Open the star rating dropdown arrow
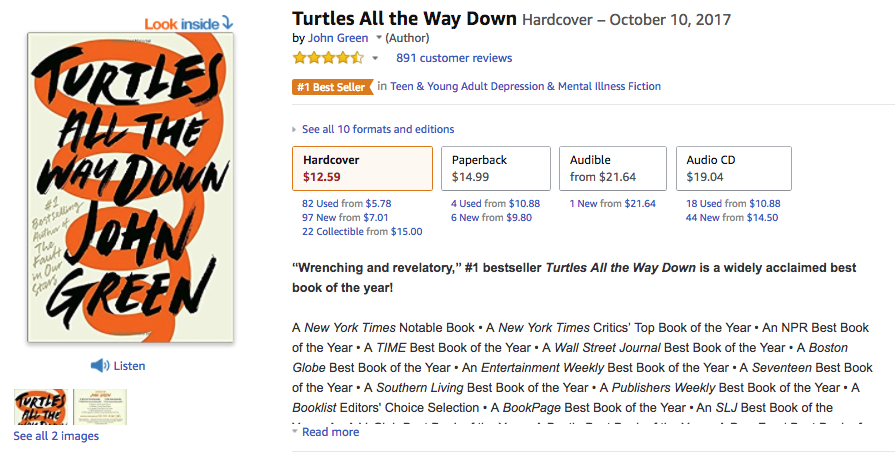The image size is (895, 459). (375, 59)
